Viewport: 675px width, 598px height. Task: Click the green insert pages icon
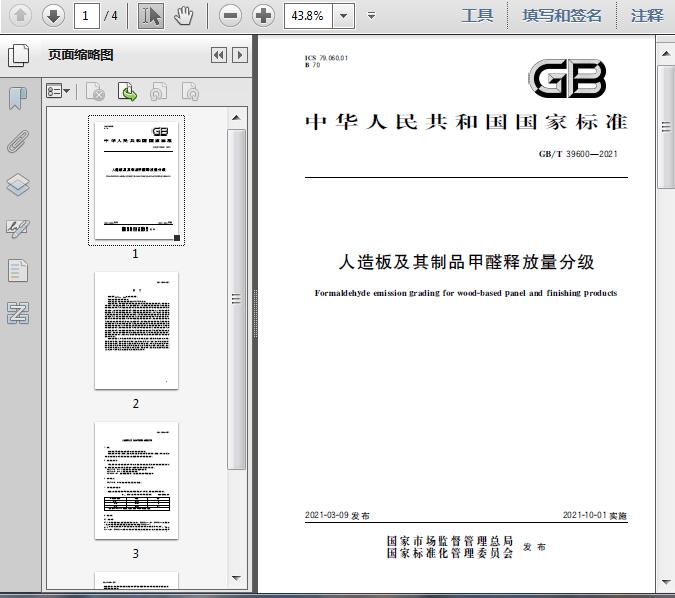point(127,92)
